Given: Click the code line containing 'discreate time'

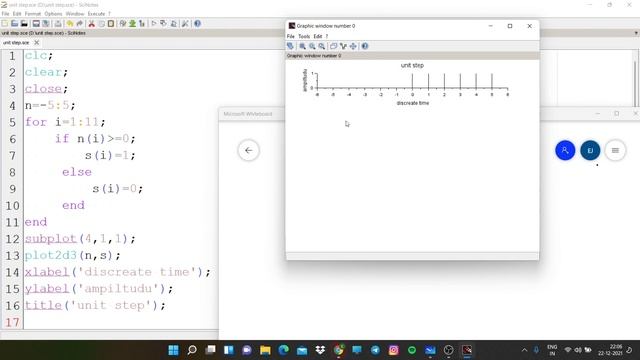Looking at the screenshot, I should tap(118, 272).
